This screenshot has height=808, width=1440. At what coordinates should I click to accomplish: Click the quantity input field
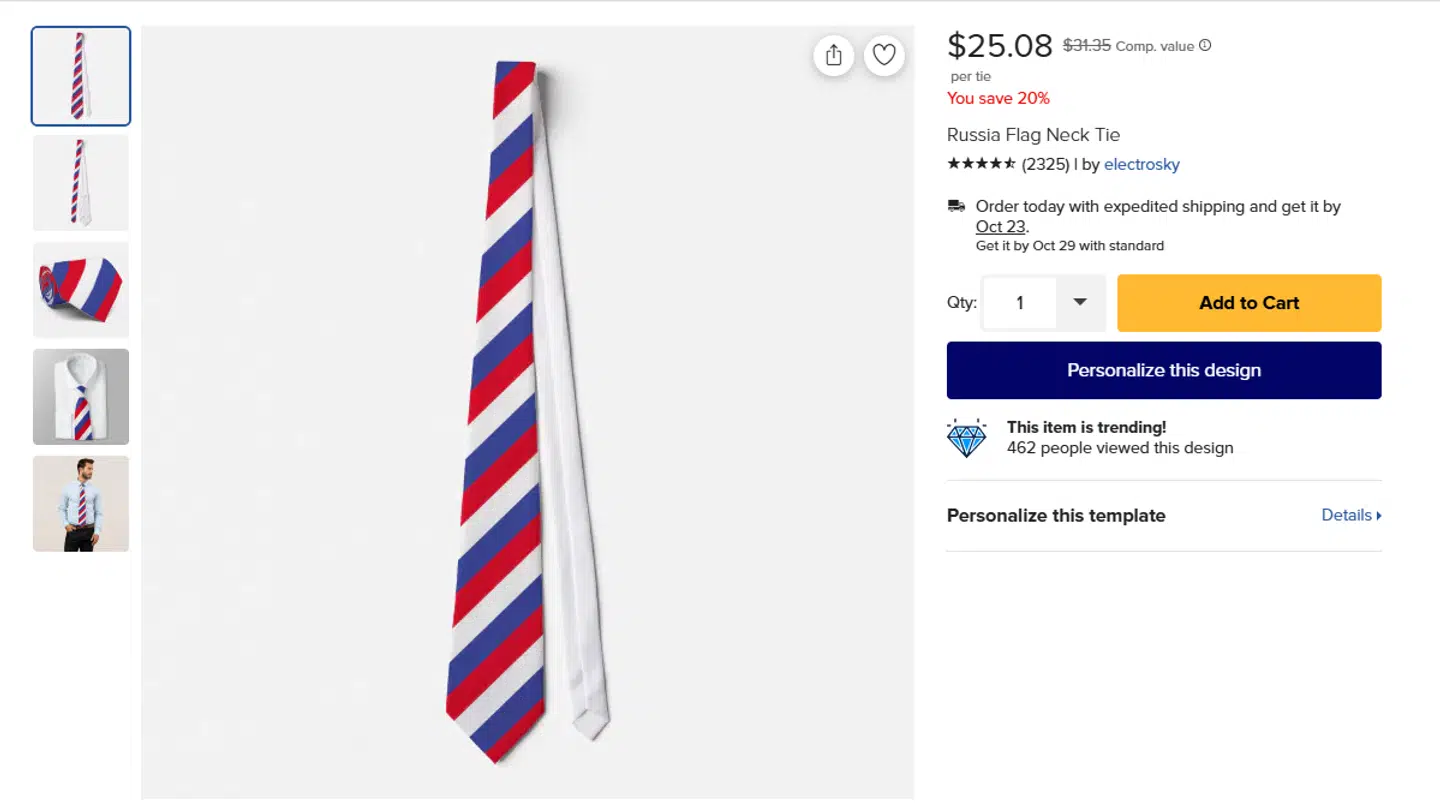(x=1020, y=302)
